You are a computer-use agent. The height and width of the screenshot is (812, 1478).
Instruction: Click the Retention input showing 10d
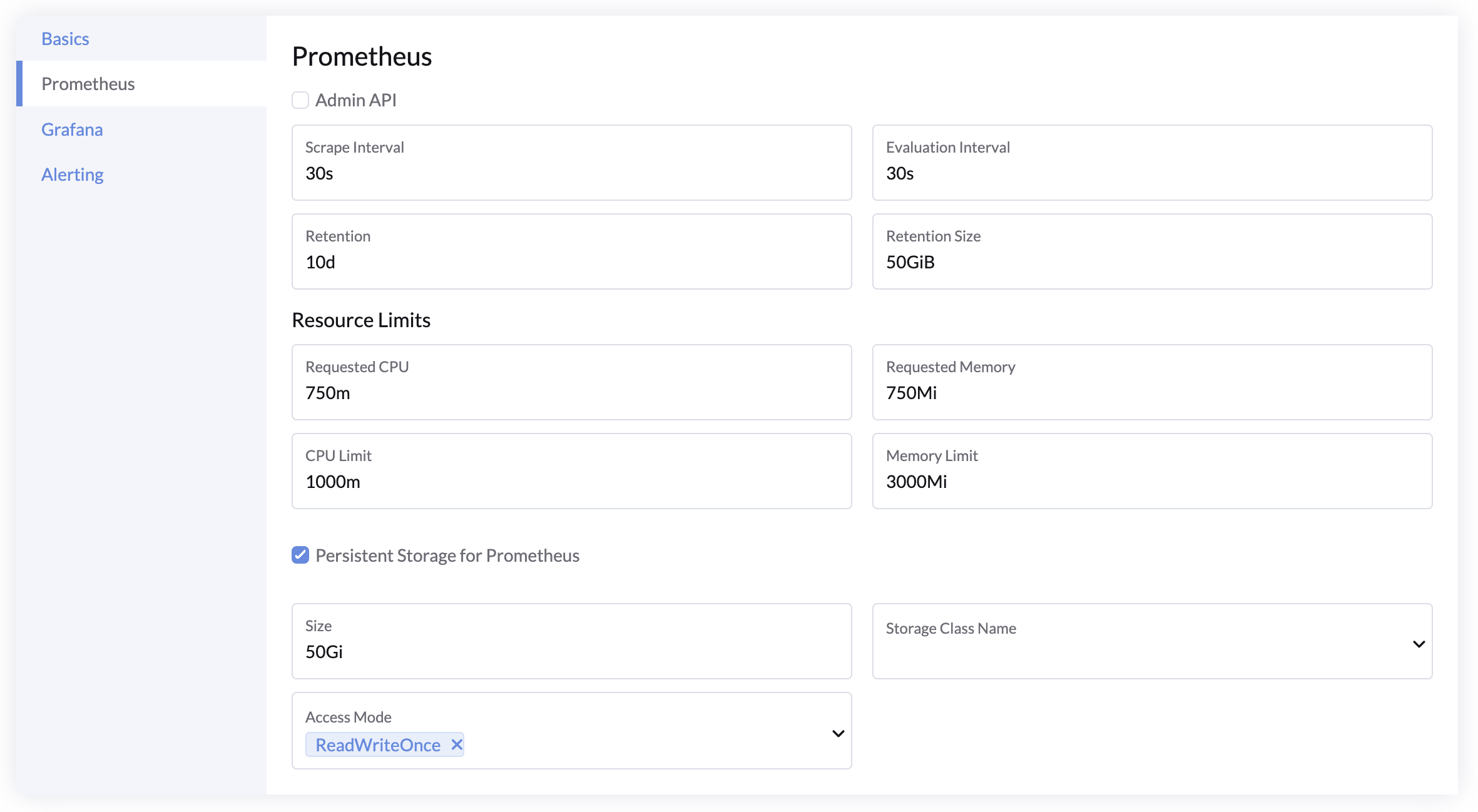[571, 251]
